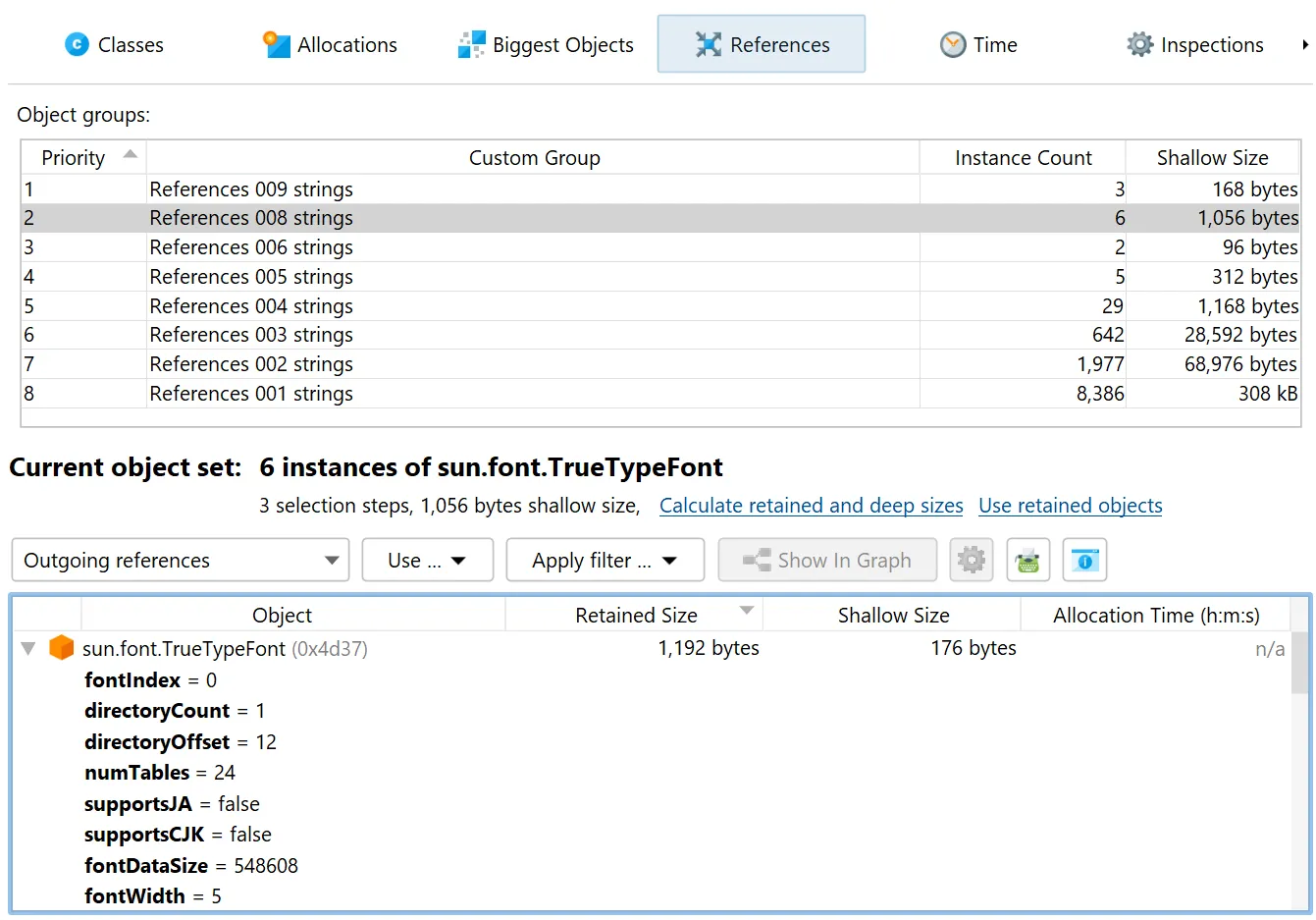Sort tree by Shallow Size column

[893, 616]
